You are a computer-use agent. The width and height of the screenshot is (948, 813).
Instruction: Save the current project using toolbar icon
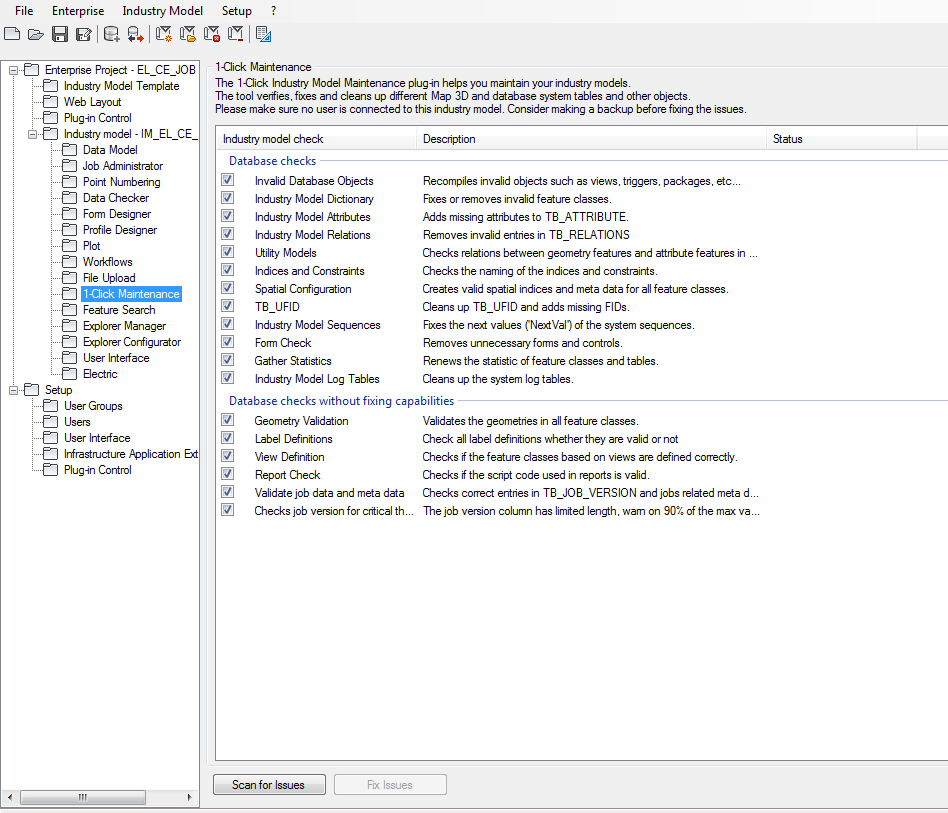59,33
